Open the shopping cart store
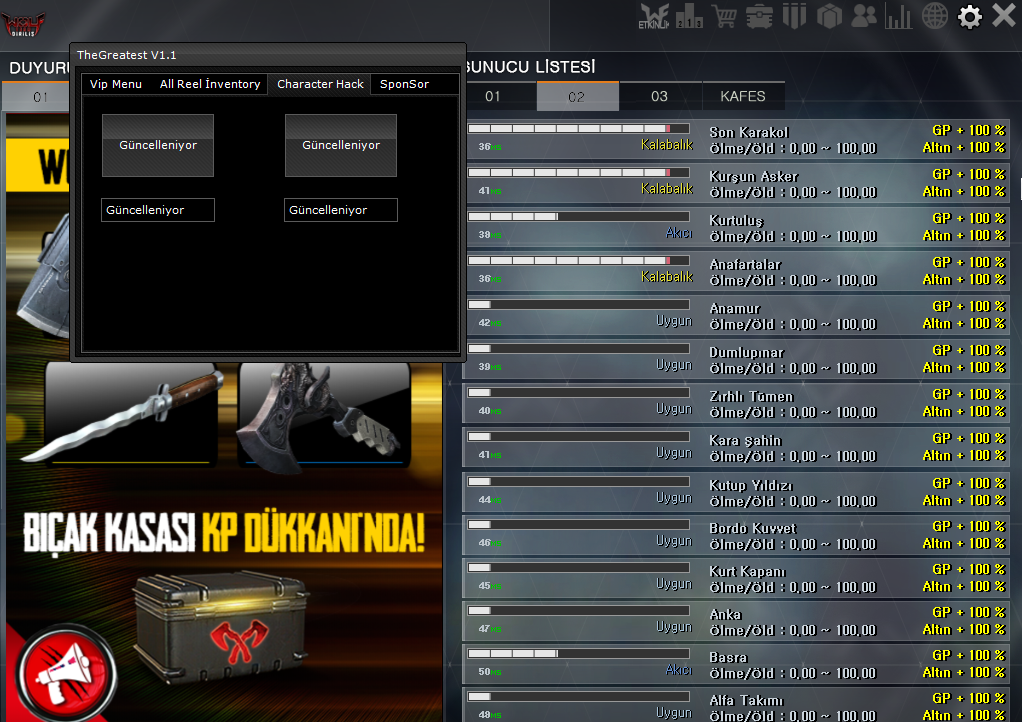1022x722 pixels. (x=724, y=16)
